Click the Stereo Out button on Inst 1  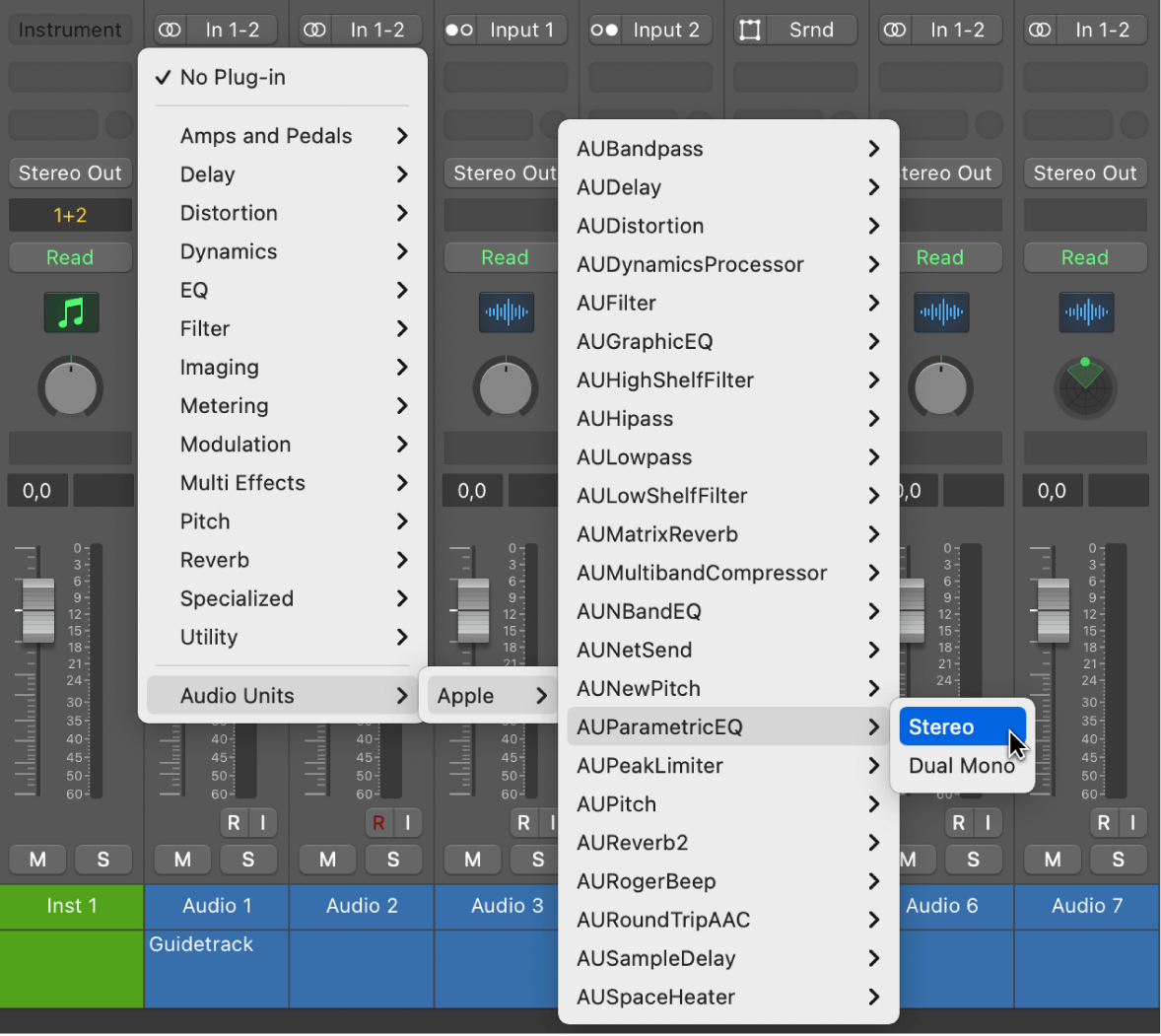70,173
